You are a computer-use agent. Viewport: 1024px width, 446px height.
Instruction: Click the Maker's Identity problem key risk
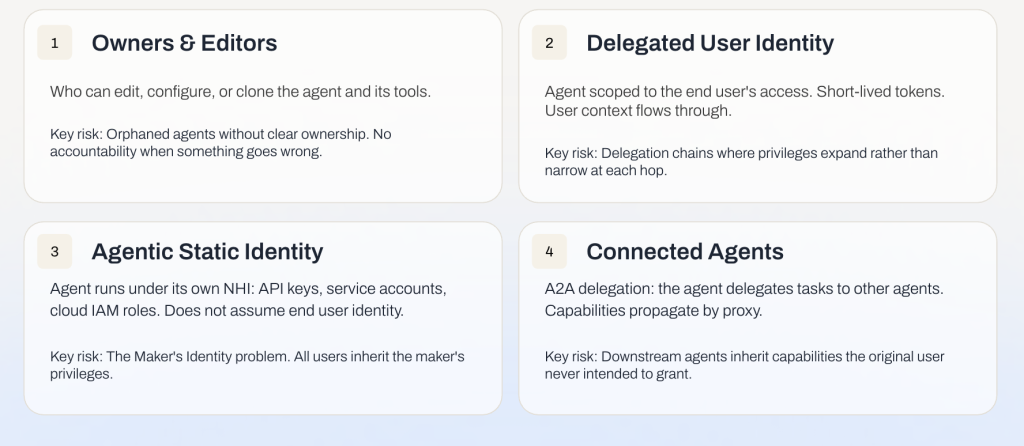click(x=257, y=365)
